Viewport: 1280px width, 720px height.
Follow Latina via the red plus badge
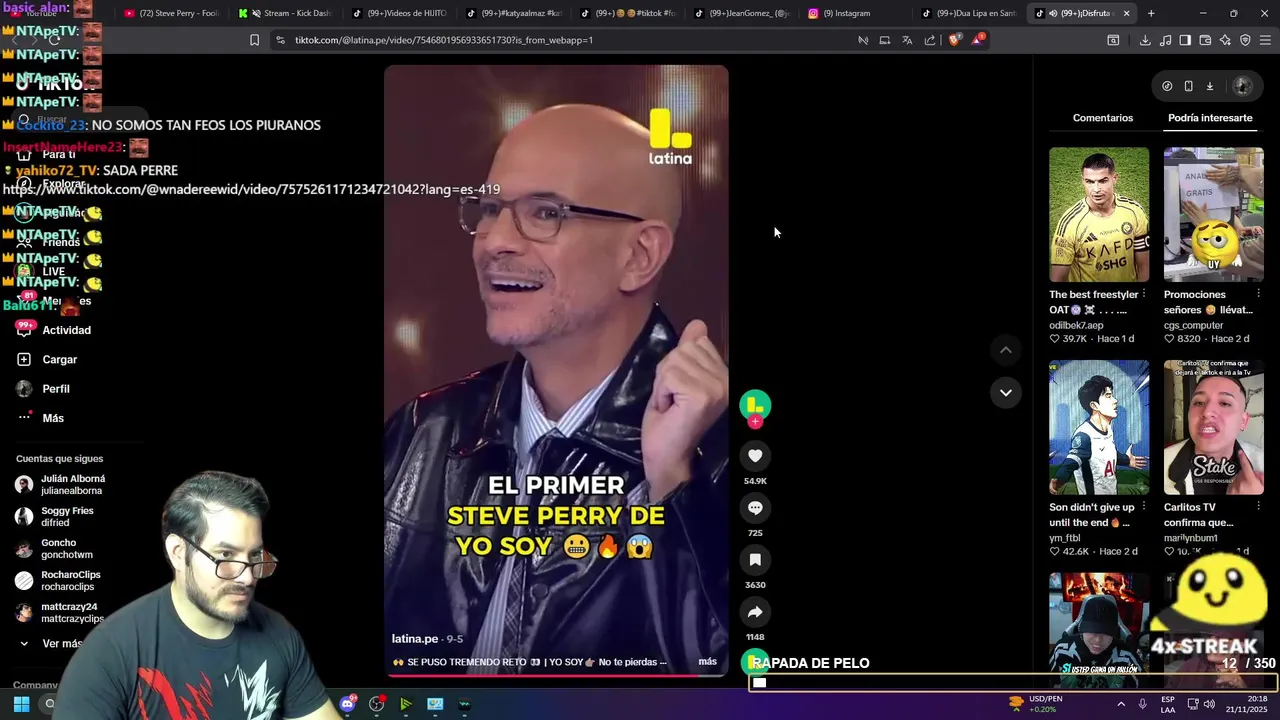[755, 422]
